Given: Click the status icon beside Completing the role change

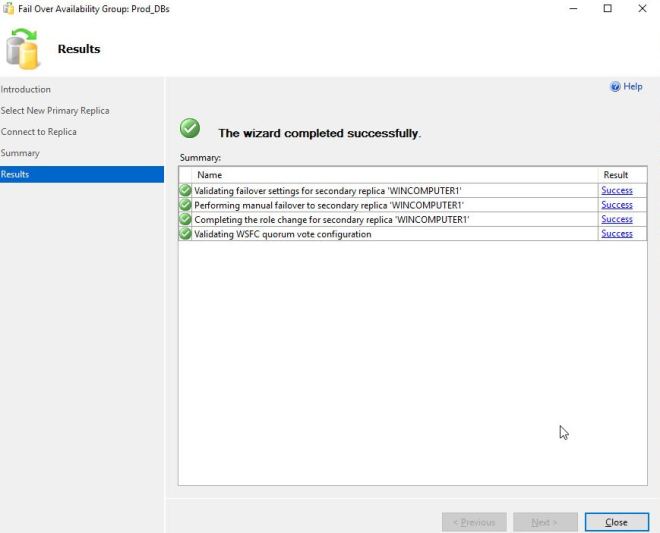Looking at the screenshot, I should [x=185, y=219].
